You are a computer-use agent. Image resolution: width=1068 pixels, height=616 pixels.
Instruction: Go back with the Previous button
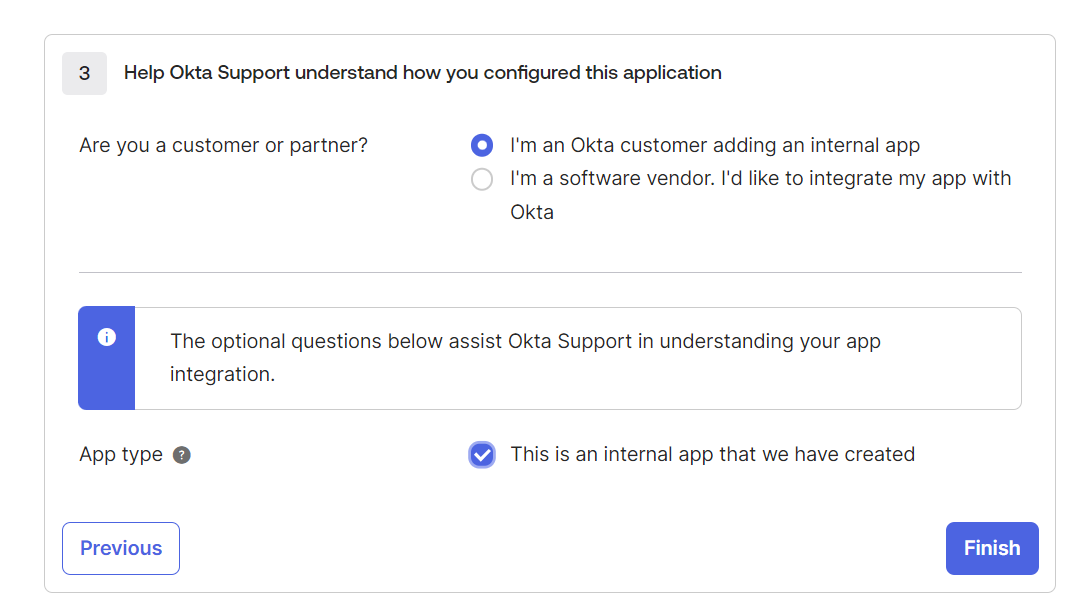pos(121,549)
